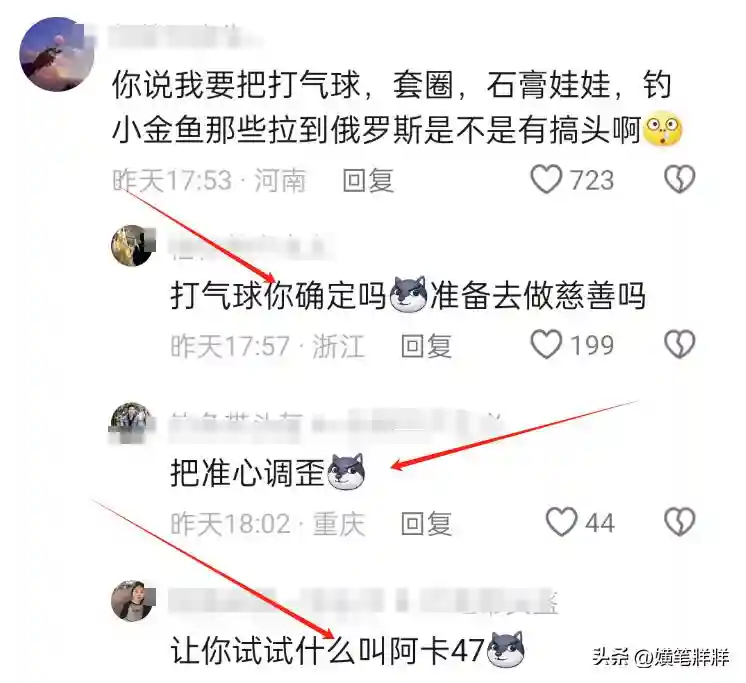Tap the blurred username above 让你试试什么叫阿卡47
Screen dimensions: 746x683
[x=363, y=601]
